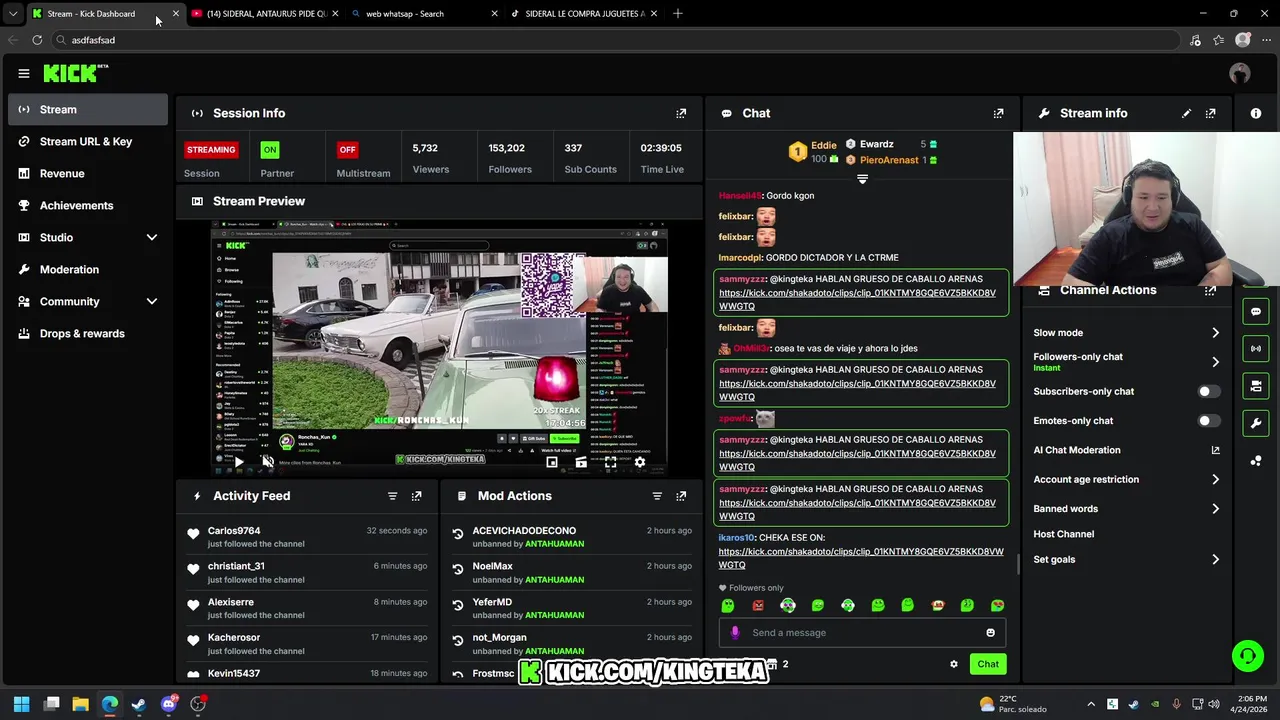Click NoelMax in Mod Actions
Image resolution: width=1280 pixels, height=720 pixels.
click(492, 566)
